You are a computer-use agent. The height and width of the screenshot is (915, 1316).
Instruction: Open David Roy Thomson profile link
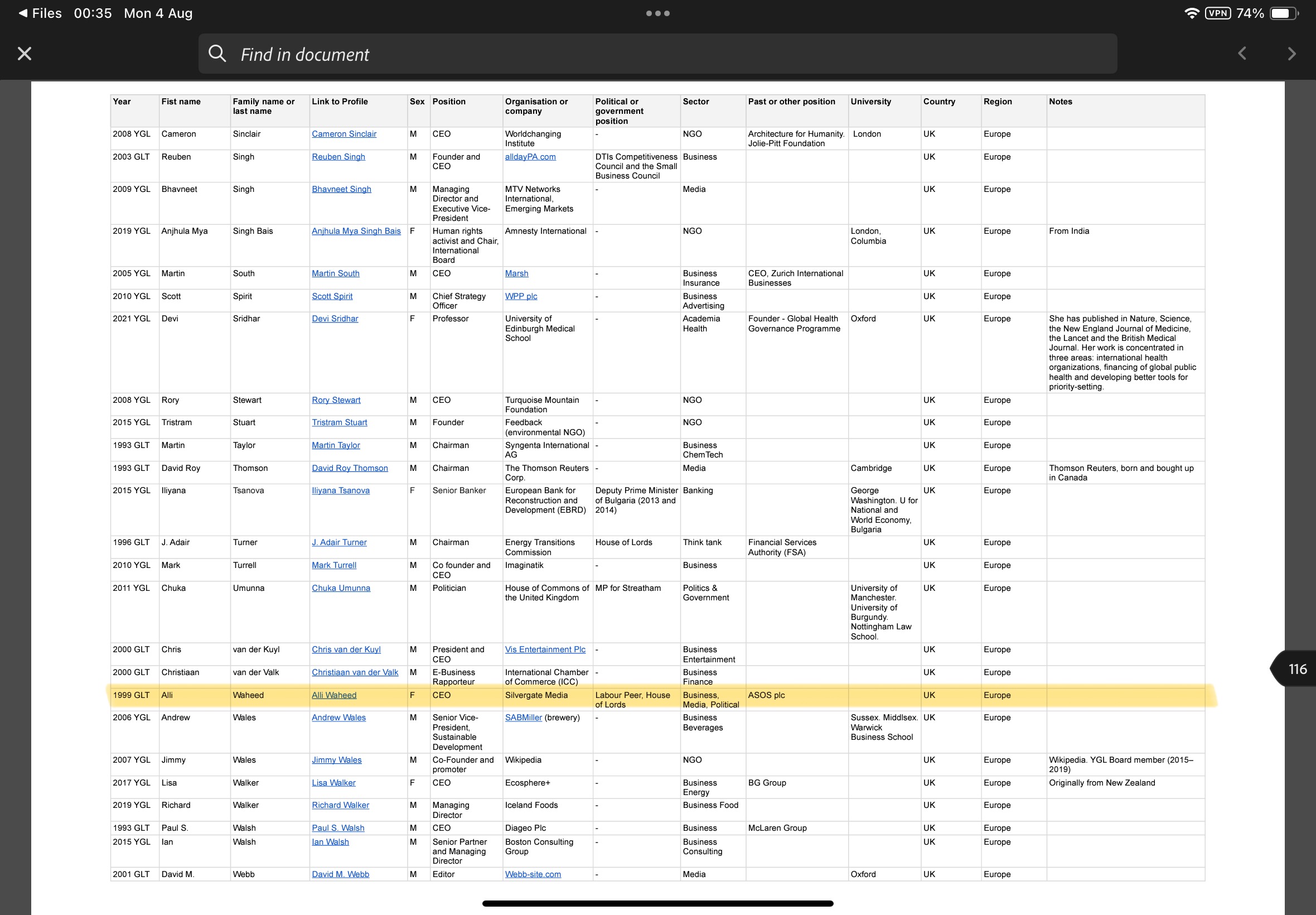(350, 469)
